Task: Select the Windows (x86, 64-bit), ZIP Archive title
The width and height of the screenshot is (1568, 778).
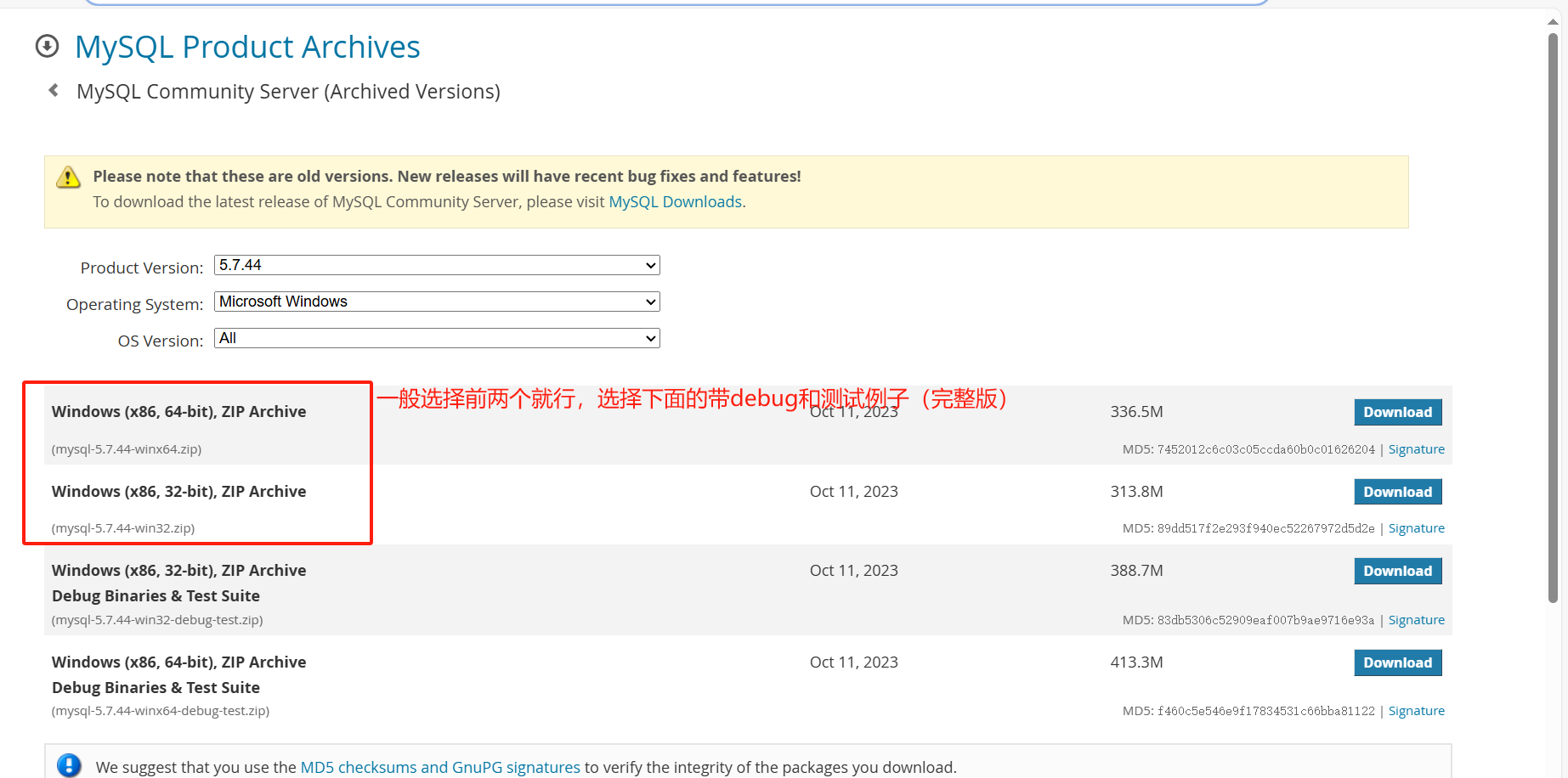Action: tap(178, 412)
